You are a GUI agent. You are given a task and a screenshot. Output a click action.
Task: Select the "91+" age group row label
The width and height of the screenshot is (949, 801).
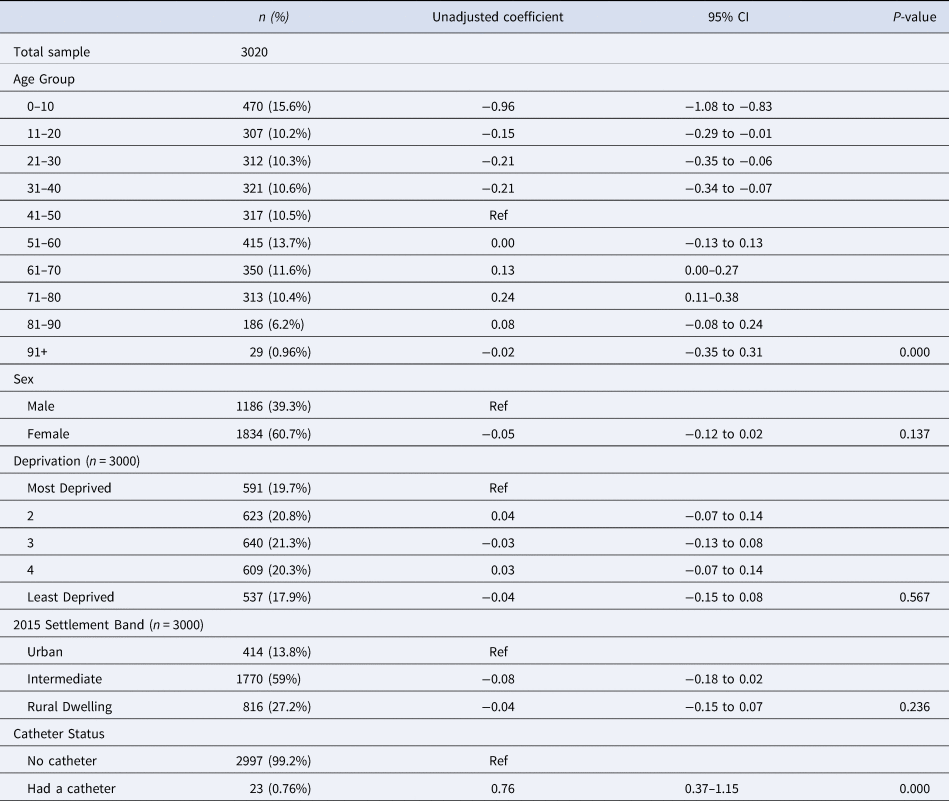(x=42, y=352)
